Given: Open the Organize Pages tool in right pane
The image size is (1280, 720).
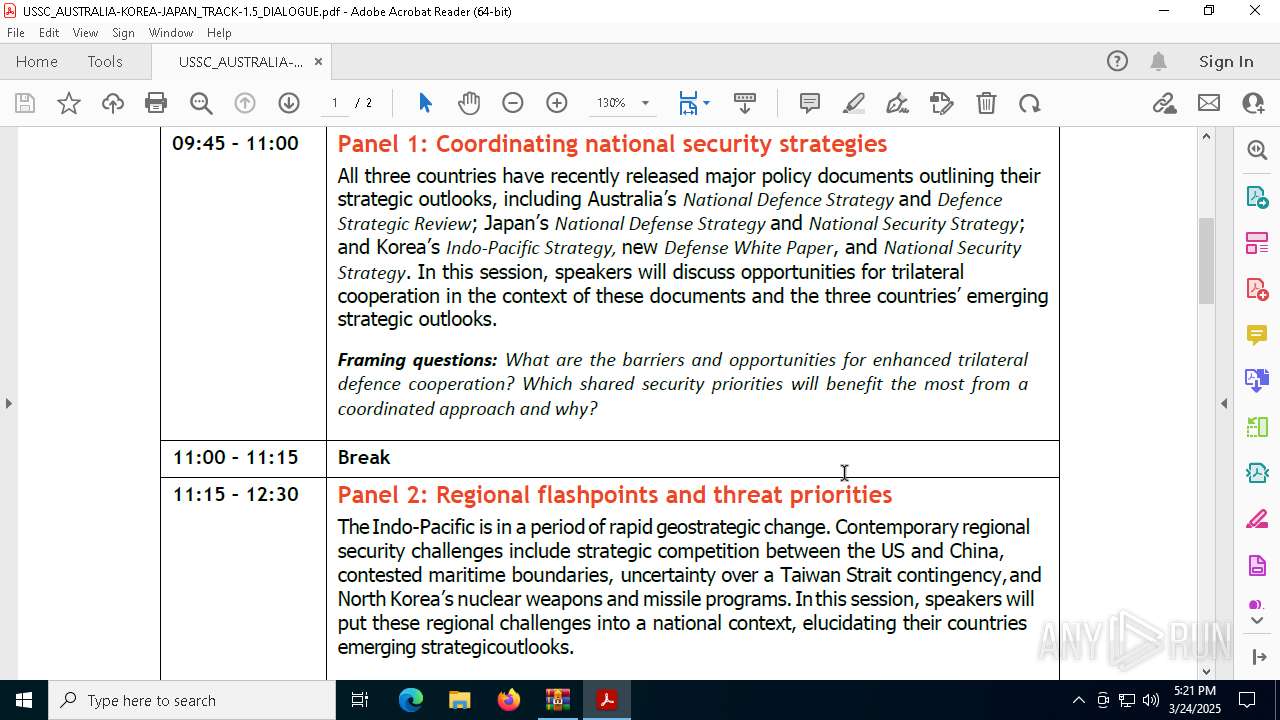Looking at the screenshot, I should click(1257, 243).
